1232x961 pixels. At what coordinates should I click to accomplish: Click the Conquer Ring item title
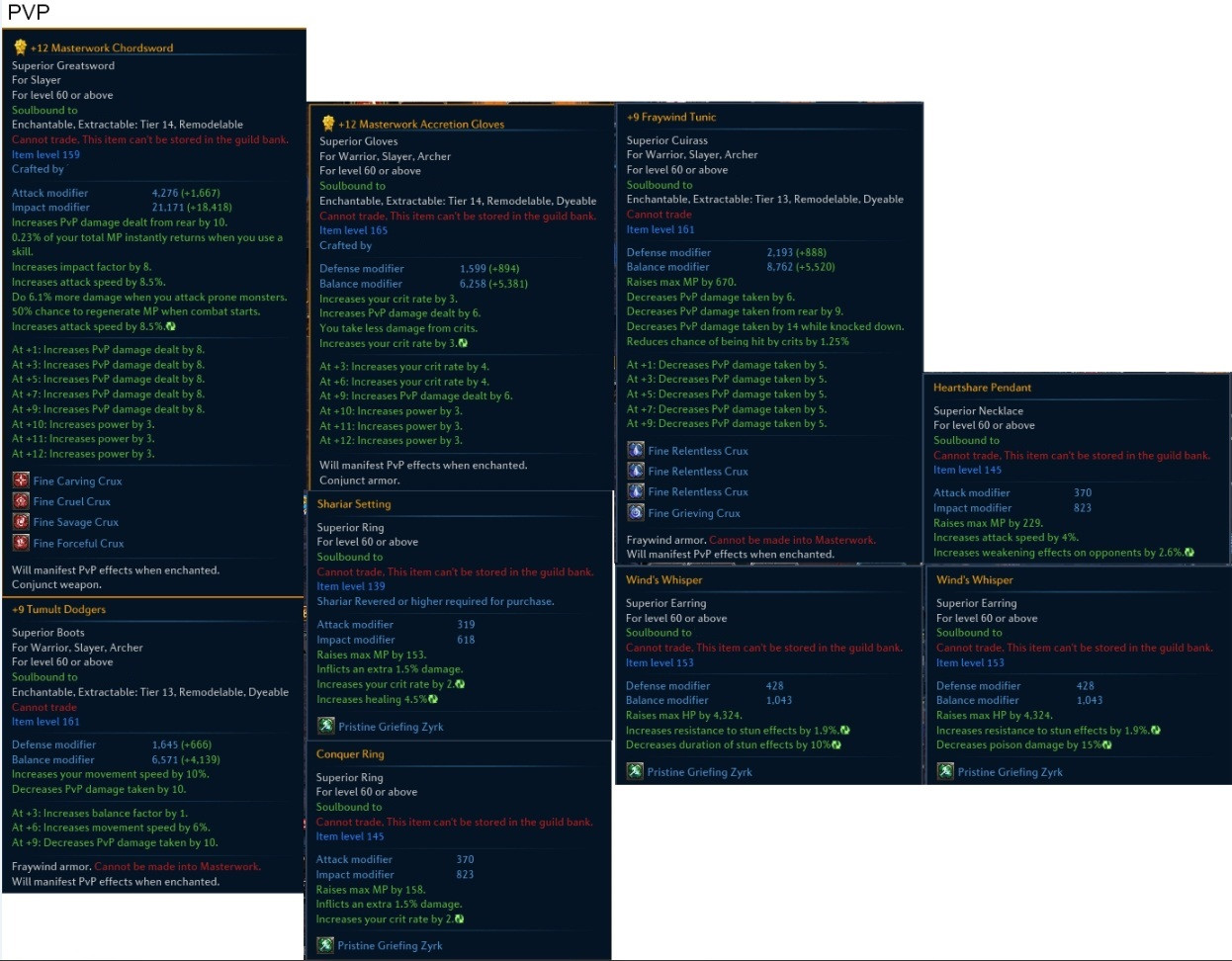point(350,753)
